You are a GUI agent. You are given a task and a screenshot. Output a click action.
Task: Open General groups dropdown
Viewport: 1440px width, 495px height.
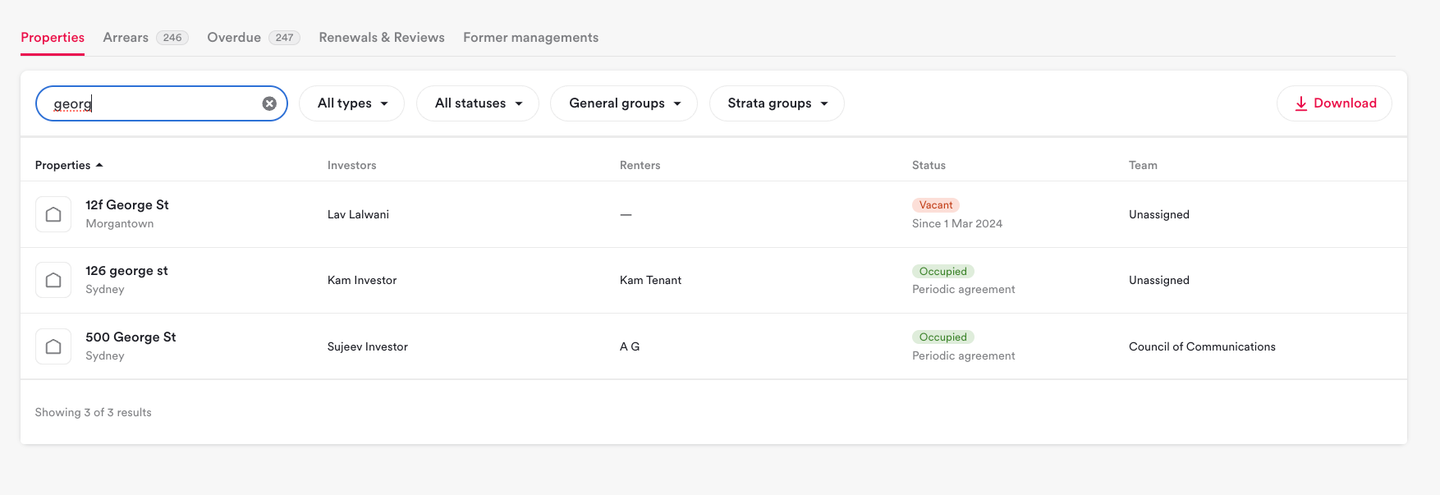pos(624,103)
